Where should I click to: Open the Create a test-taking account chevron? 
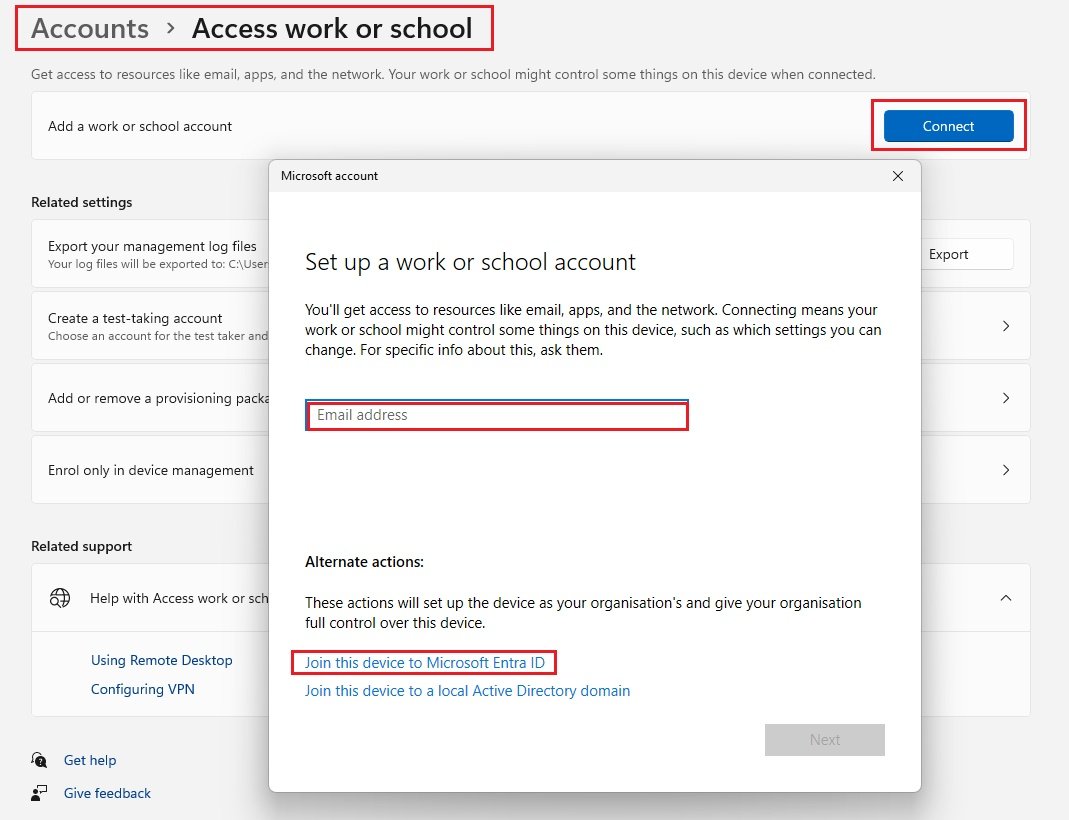[1006, 326]
